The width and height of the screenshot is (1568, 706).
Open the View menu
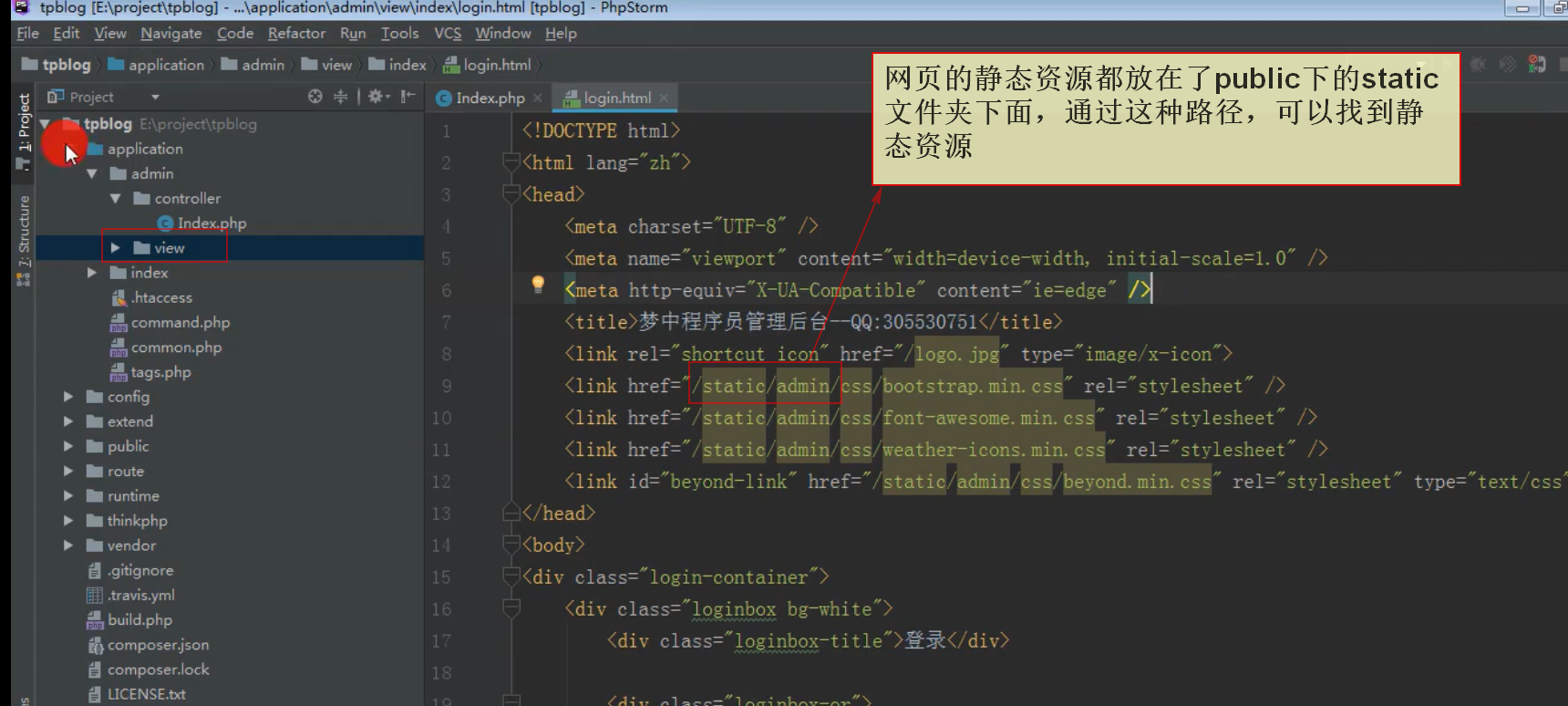tap(110, 33)
